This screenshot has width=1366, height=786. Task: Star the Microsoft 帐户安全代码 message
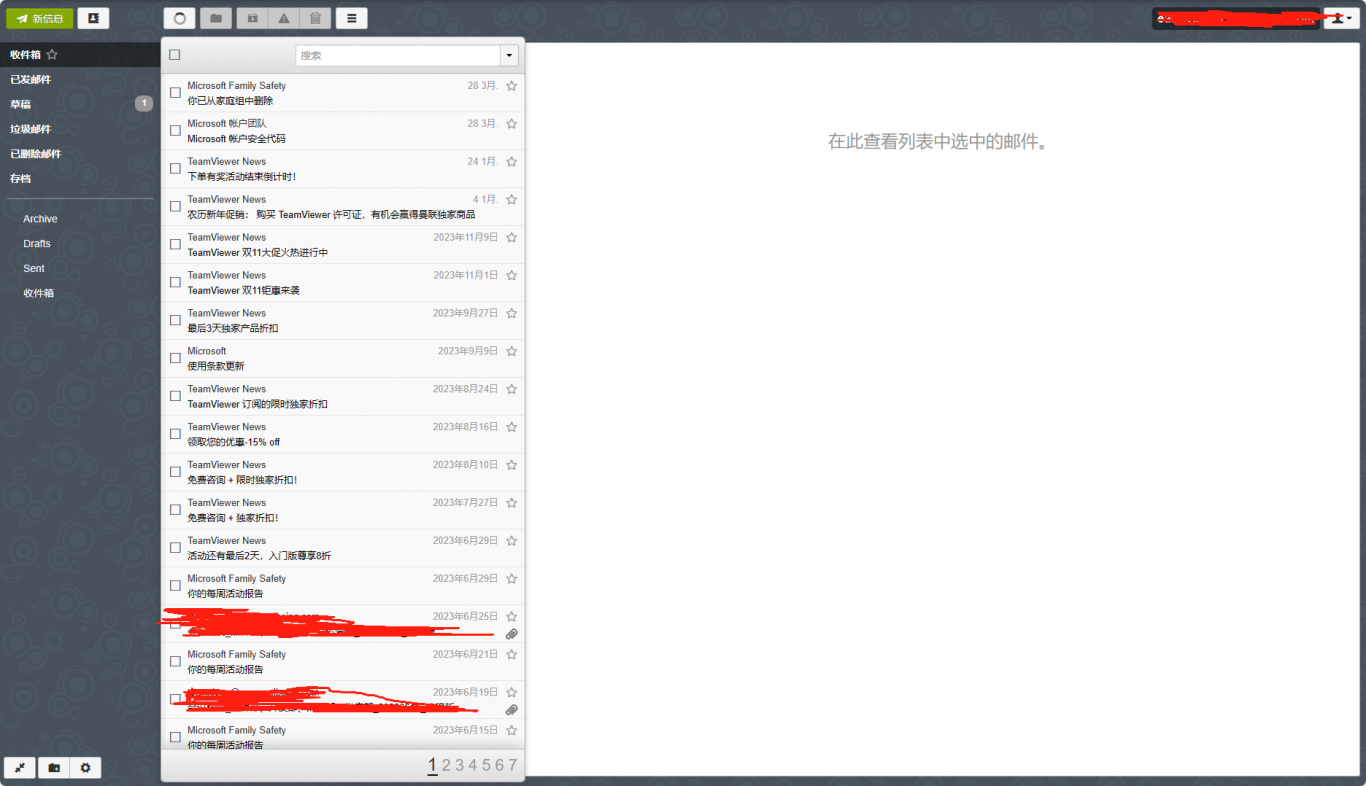511,124
